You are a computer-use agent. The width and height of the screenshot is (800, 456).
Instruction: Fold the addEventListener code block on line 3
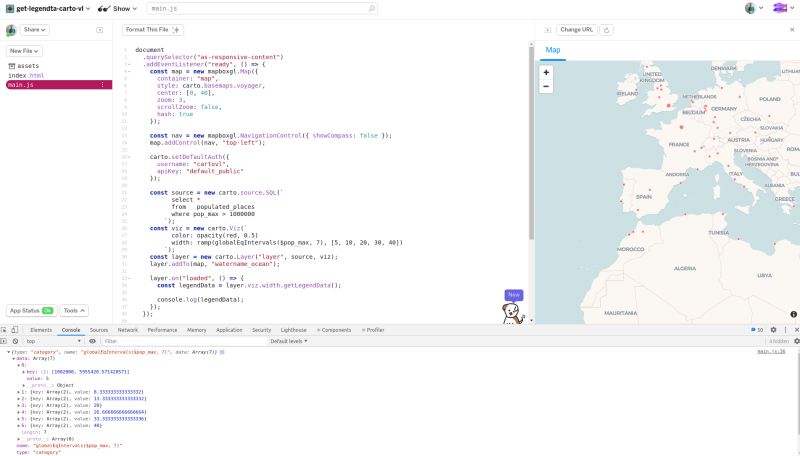coord(129,65)
